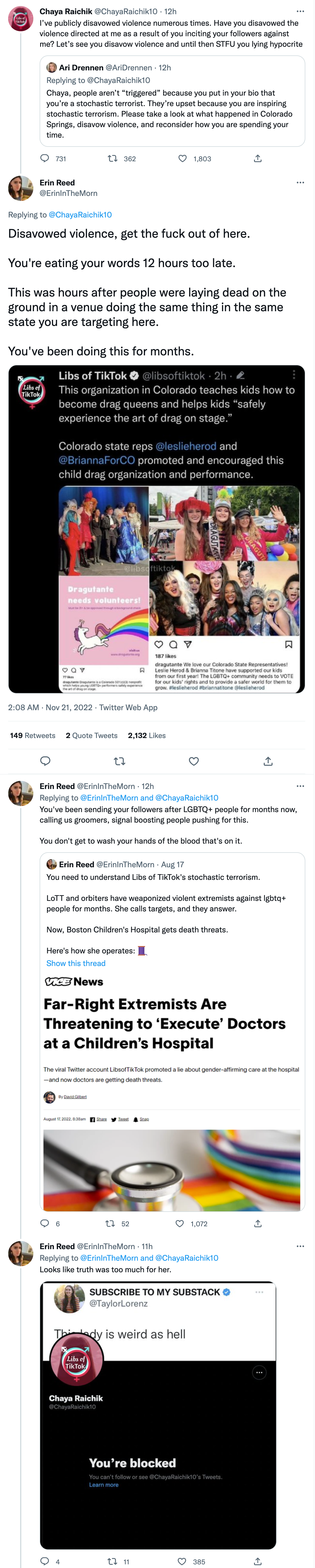Retweet the reply with 52 retweets
This screenshot has width=315, height=1568.
(110, 1223)
